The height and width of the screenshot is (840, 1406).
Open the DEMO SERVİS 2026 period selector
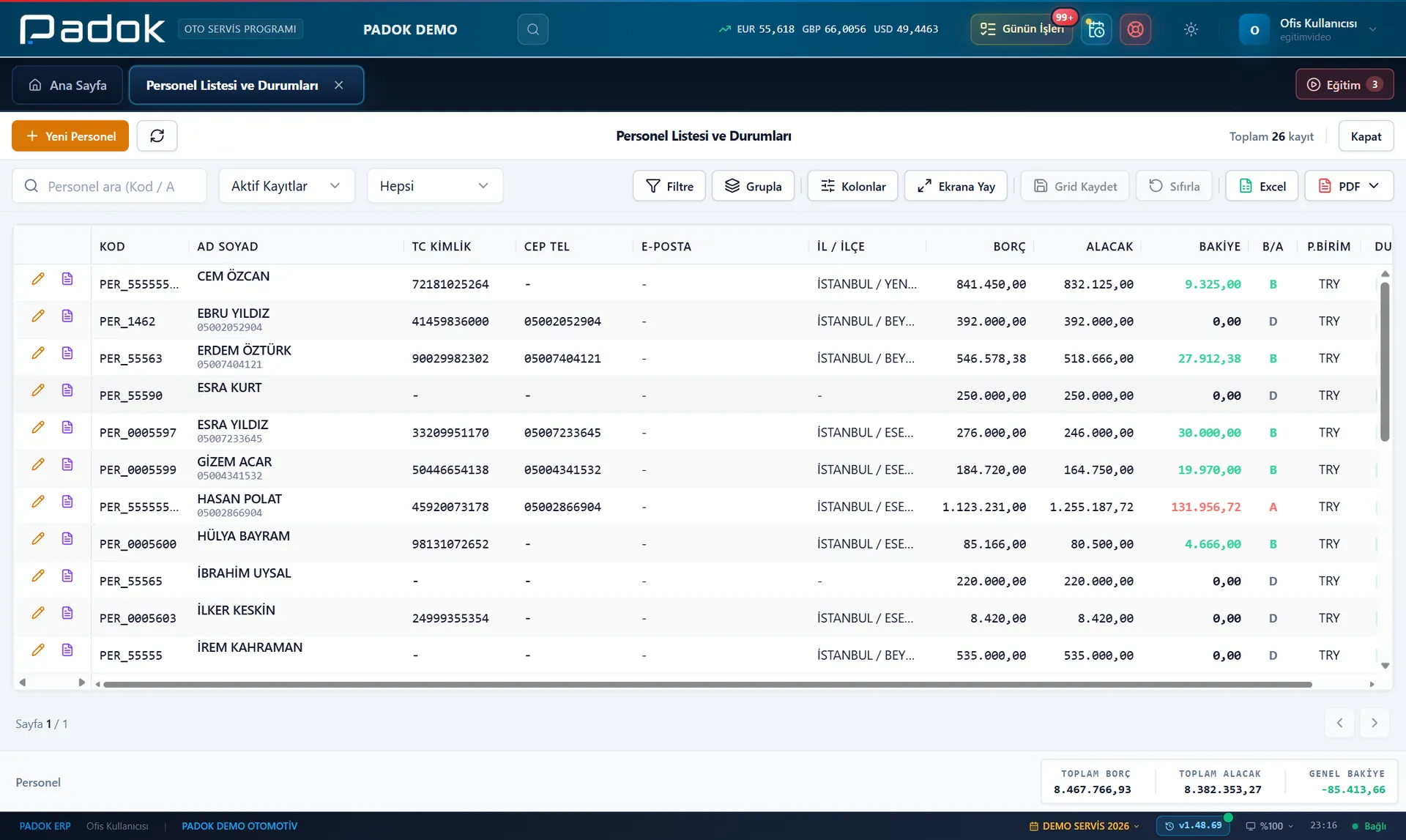(x=1085, y=826)
